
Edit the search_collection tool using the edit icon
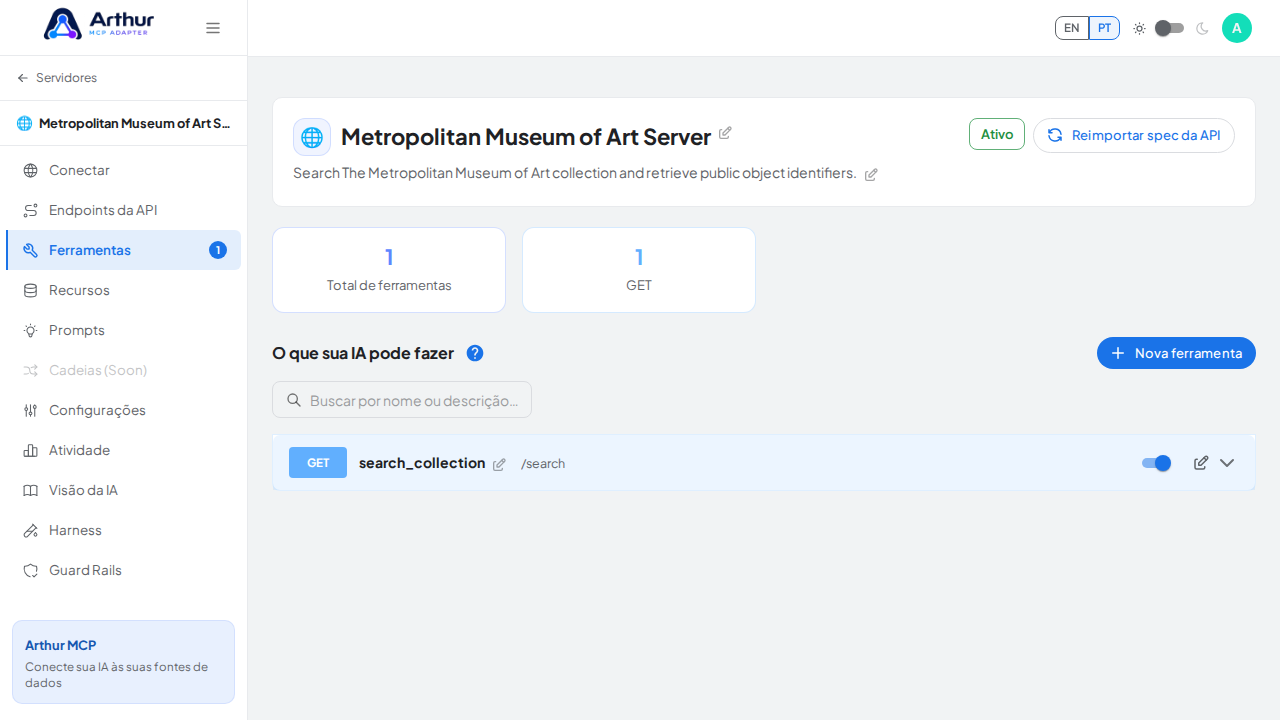tap(1201, 463)
